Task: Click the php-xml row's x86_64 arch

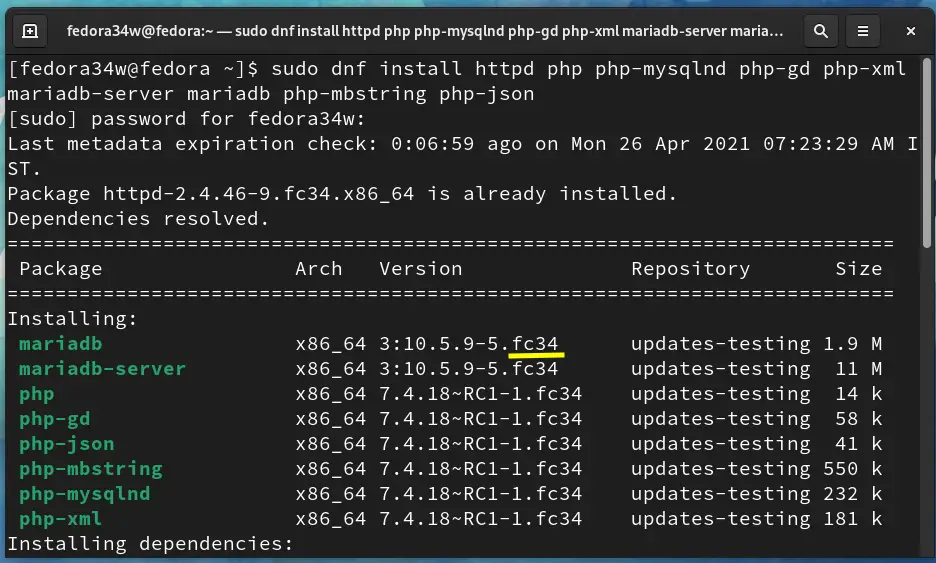Action: tap(331, 519)
